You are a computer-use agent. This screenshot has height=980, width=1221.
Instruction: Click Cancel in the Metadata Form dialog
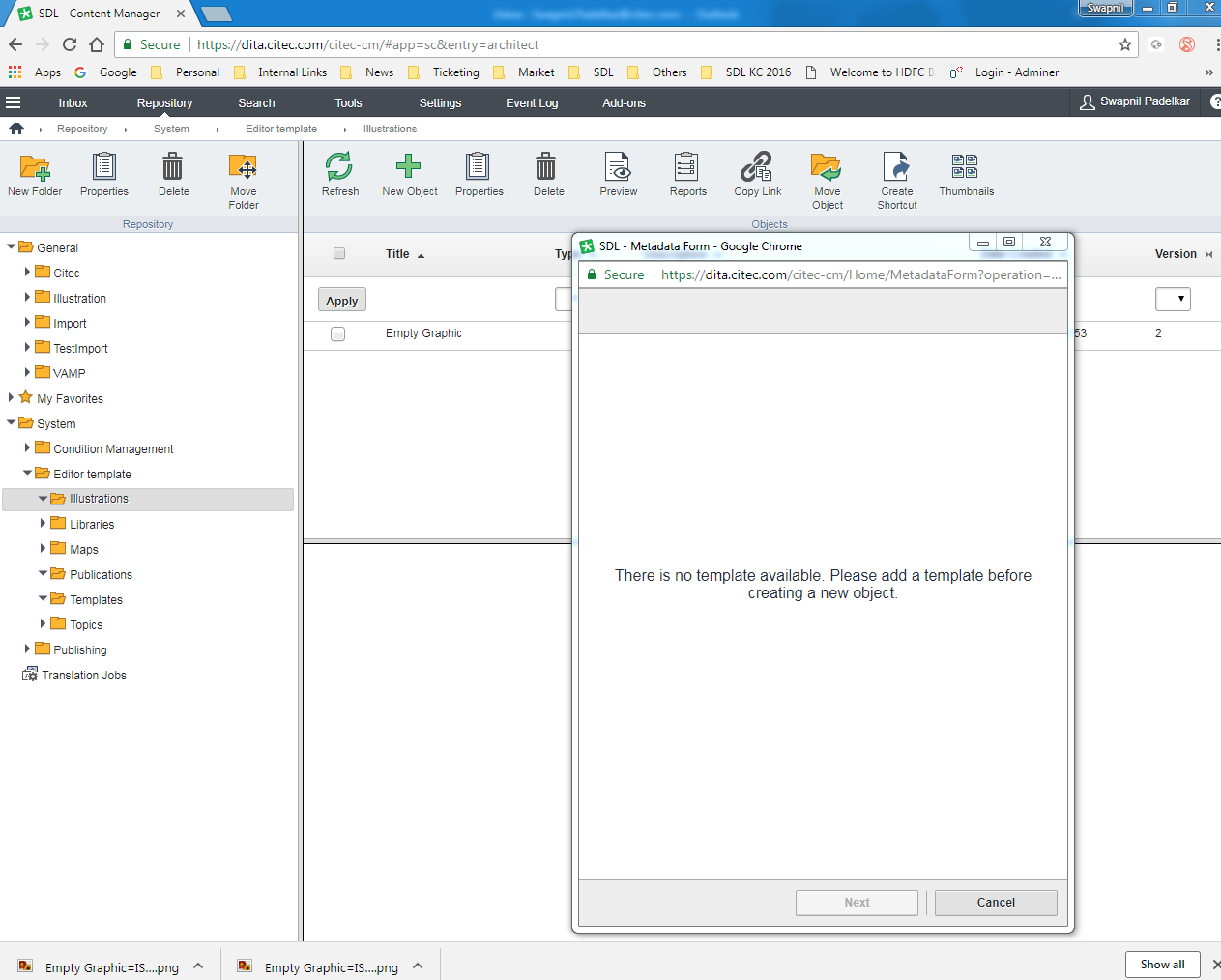click(x=996, y=903)
